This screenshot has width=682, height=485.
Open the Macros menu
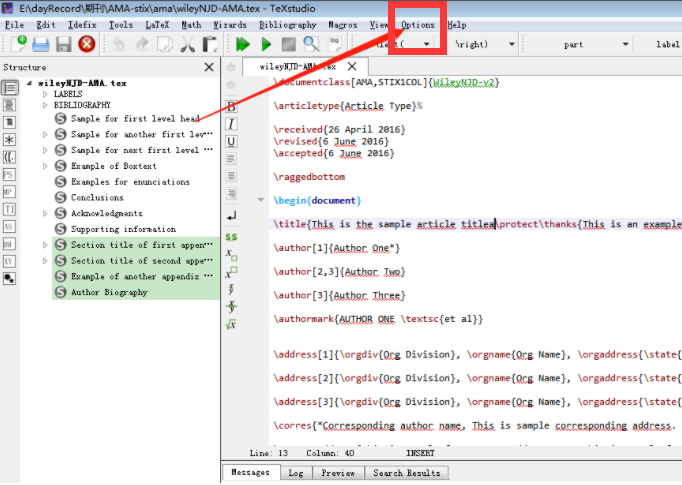342,25
